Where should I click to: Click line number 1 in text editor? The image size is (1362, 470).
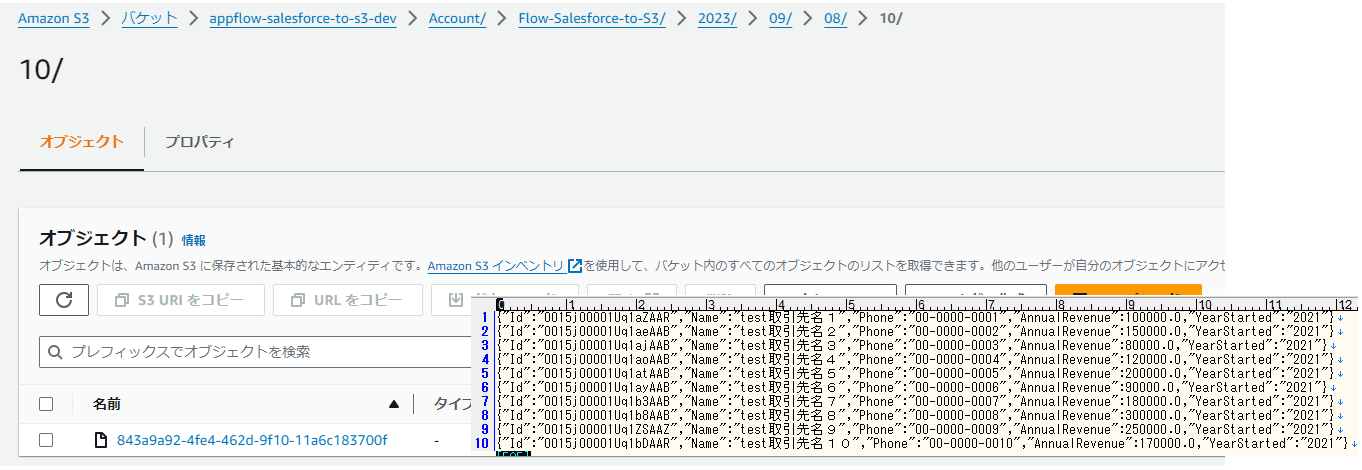pos(485,317)
